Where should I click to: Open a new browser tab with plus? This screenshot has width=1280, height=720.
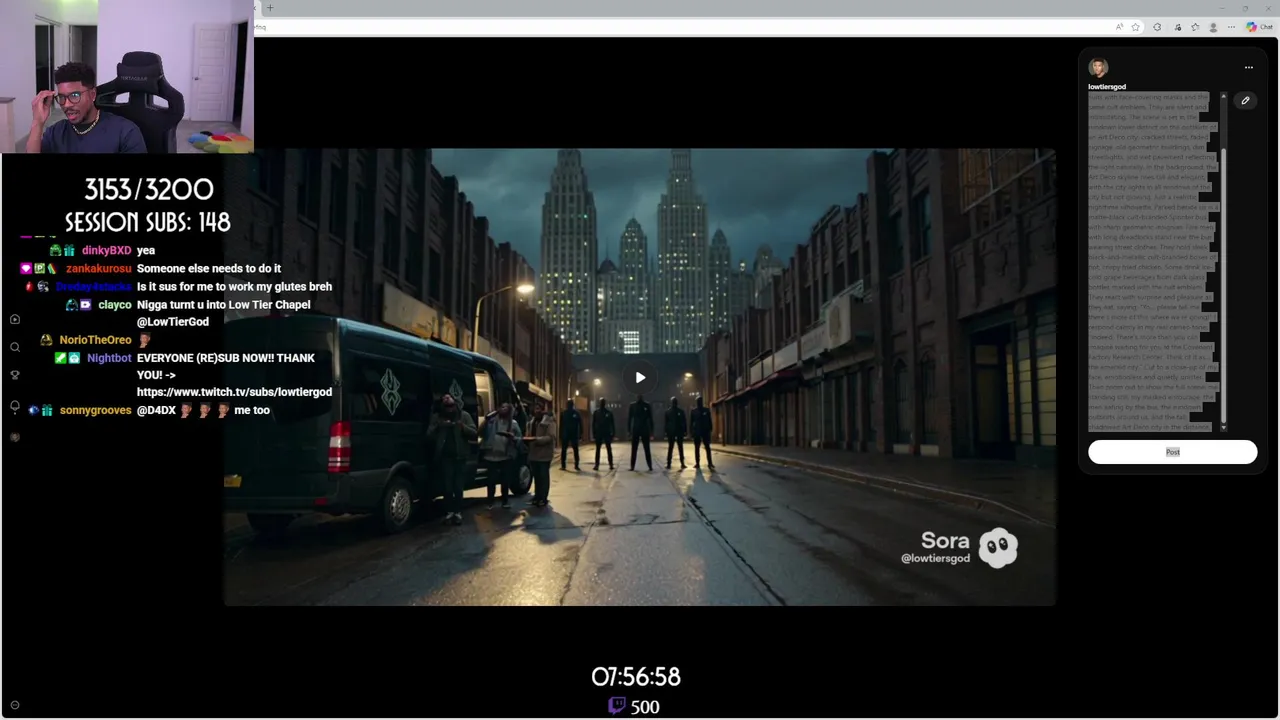[x=269, y=8]
